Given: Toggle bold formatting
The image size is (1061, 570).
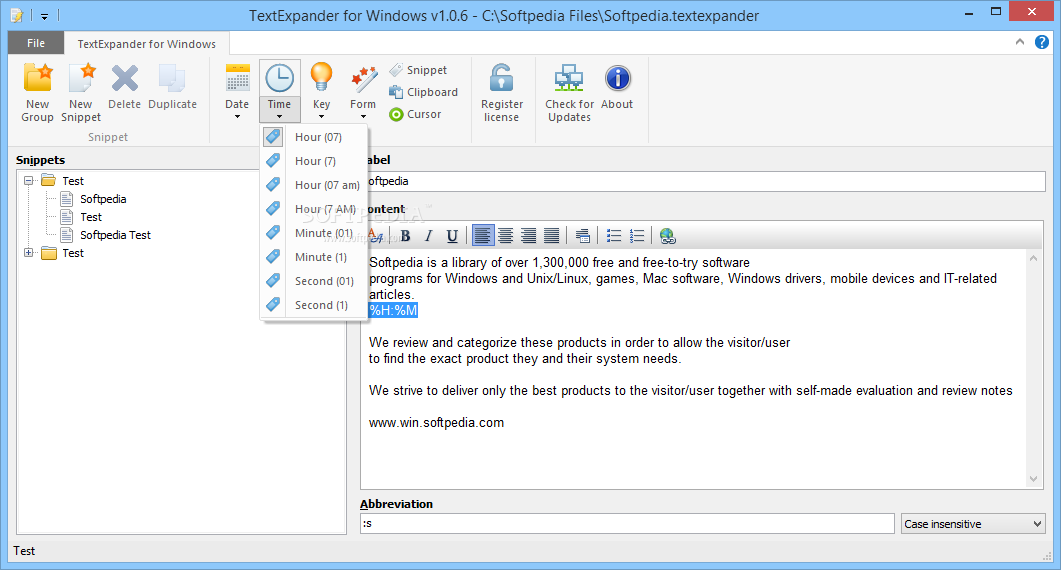Looking at the screenshot, I should pyautogui.click(x=405, y=236).
